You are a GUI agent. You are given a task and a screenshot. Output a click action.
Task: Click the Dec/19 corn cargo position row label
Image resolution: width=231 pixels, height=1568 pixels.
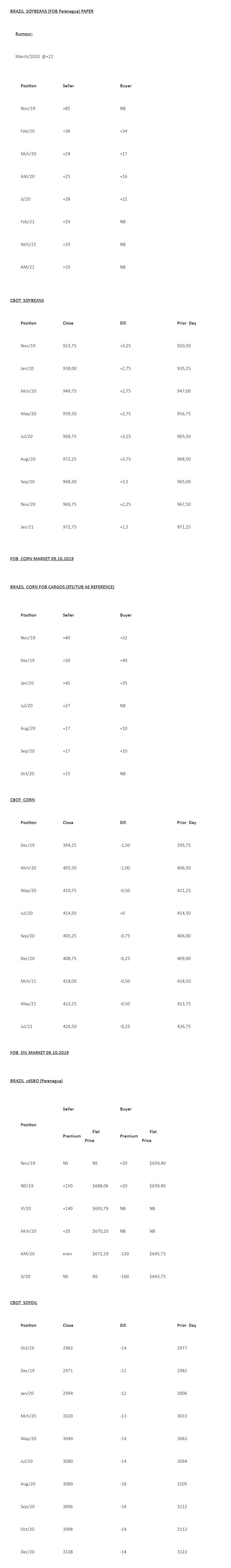27,661
